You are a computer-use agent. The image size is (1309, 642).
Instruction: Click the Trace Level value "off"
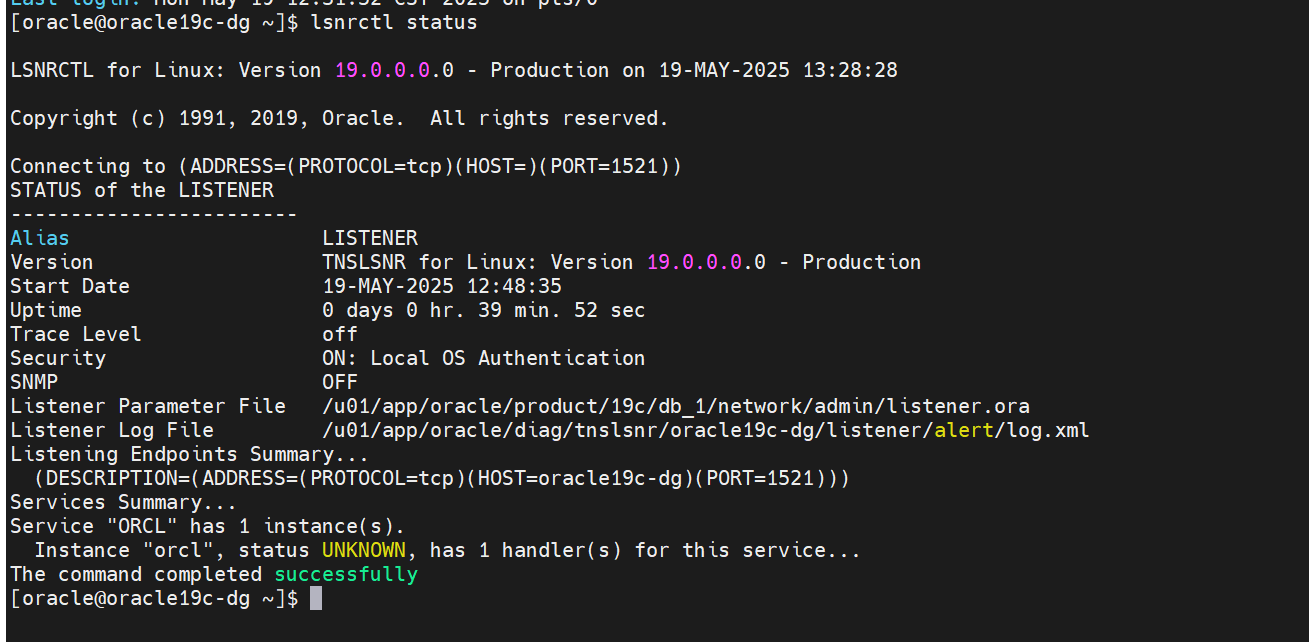pyautogui.click(x=340, y=334)
